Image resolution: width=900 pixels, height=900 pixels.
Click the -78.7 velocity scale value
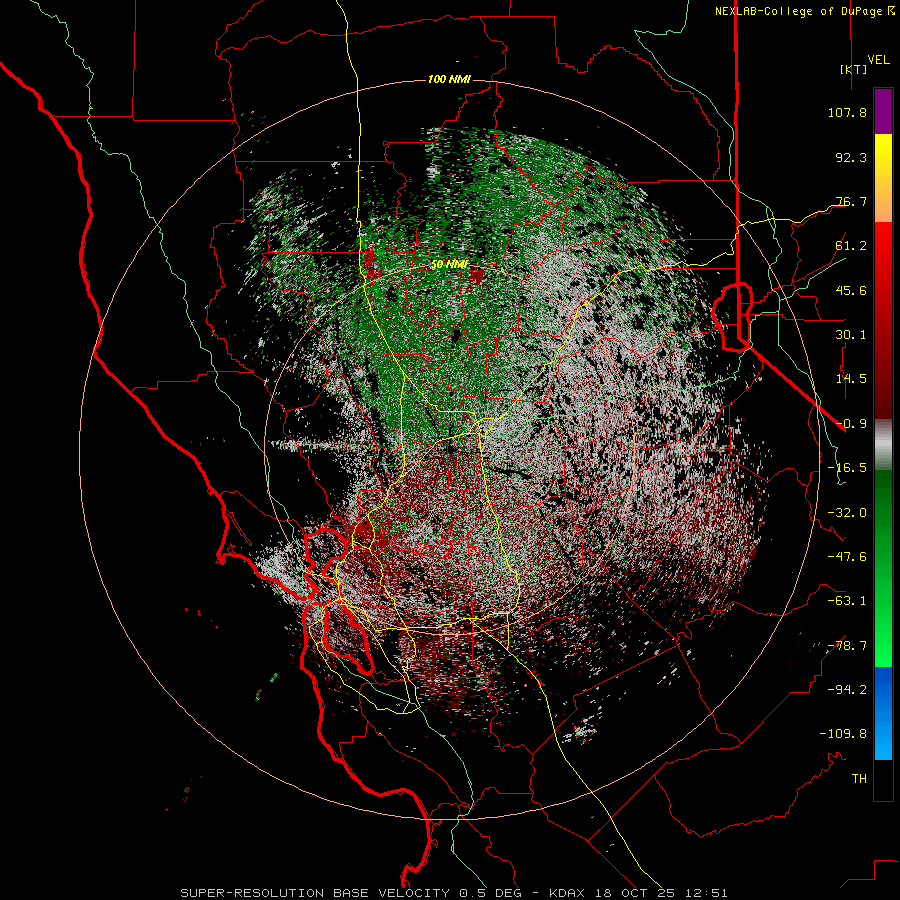(847, 646)
